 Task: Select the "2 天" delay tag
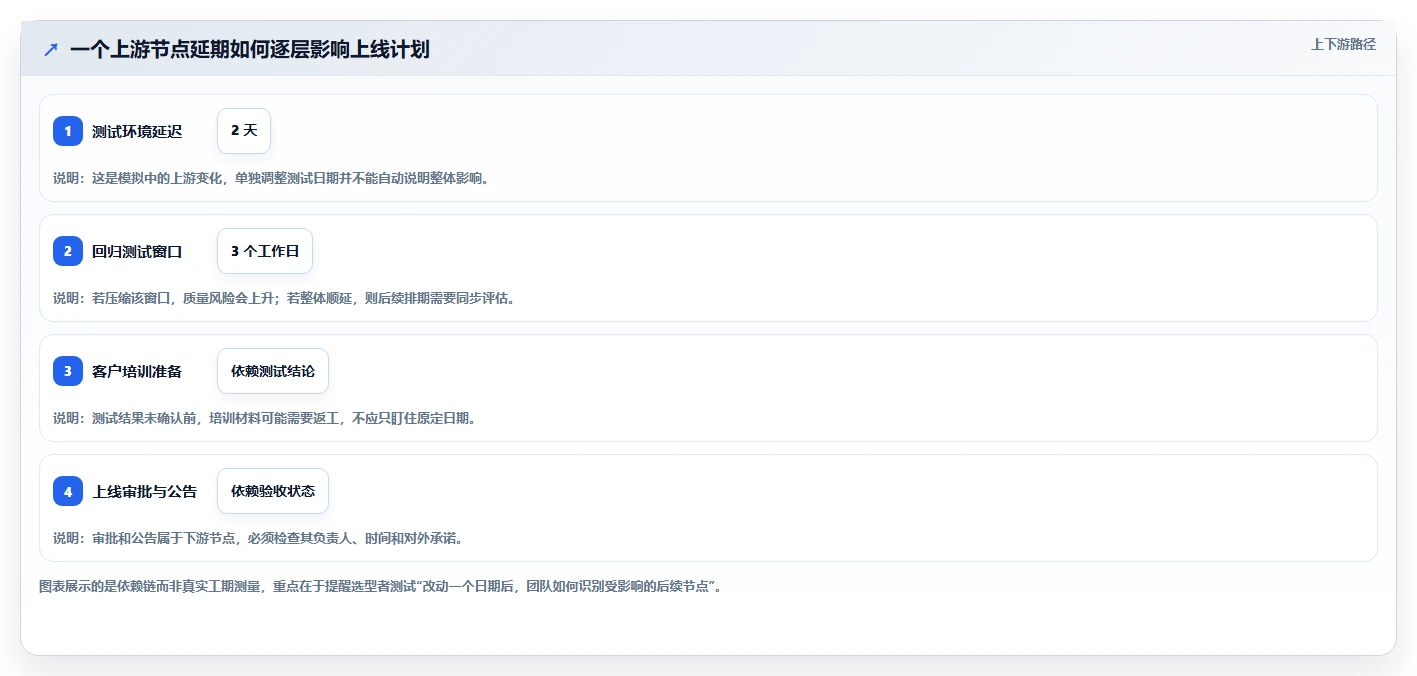click(244, 131)
